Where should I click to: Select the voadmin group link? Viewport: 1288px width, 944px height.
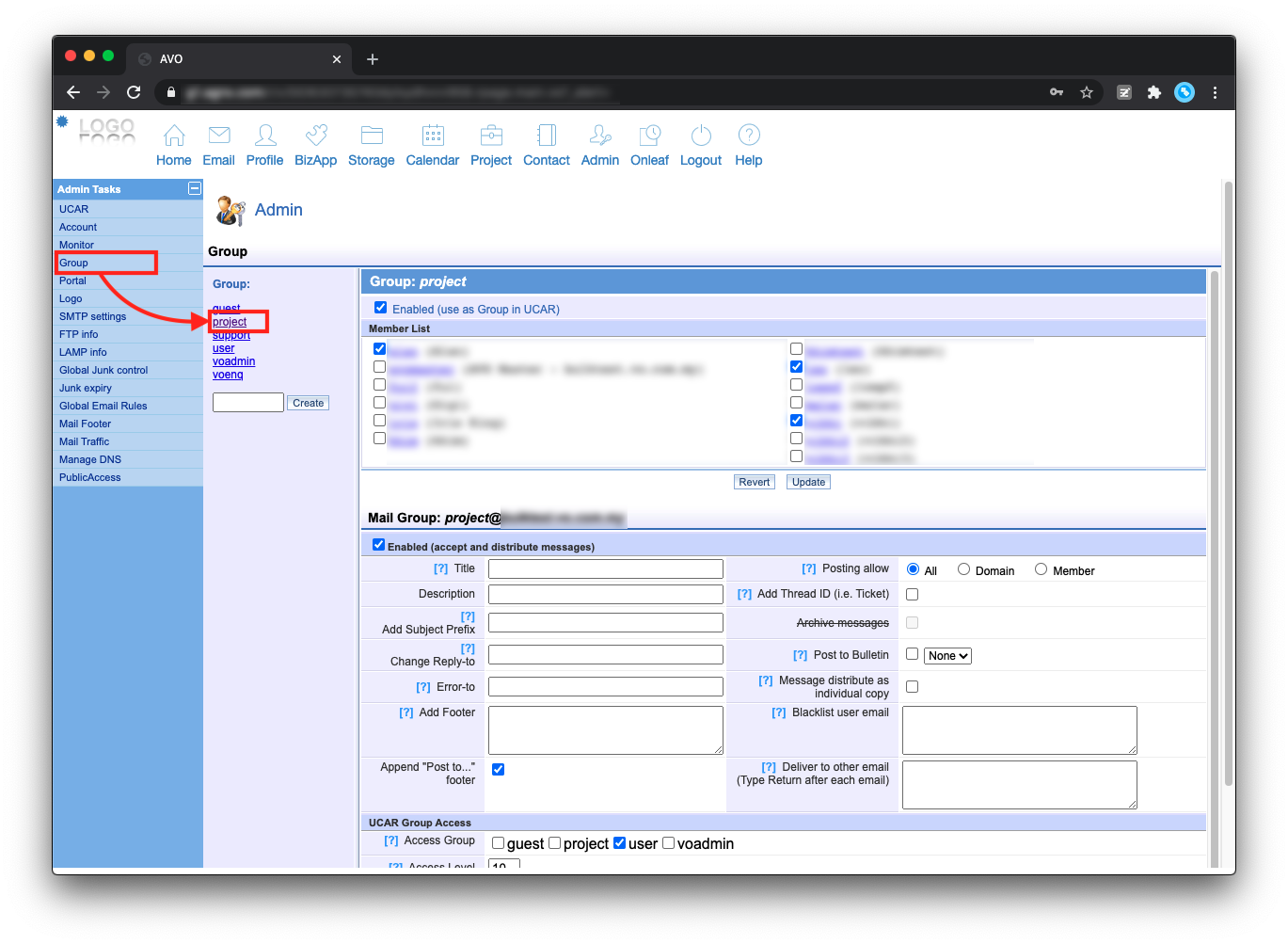(233, 361)
